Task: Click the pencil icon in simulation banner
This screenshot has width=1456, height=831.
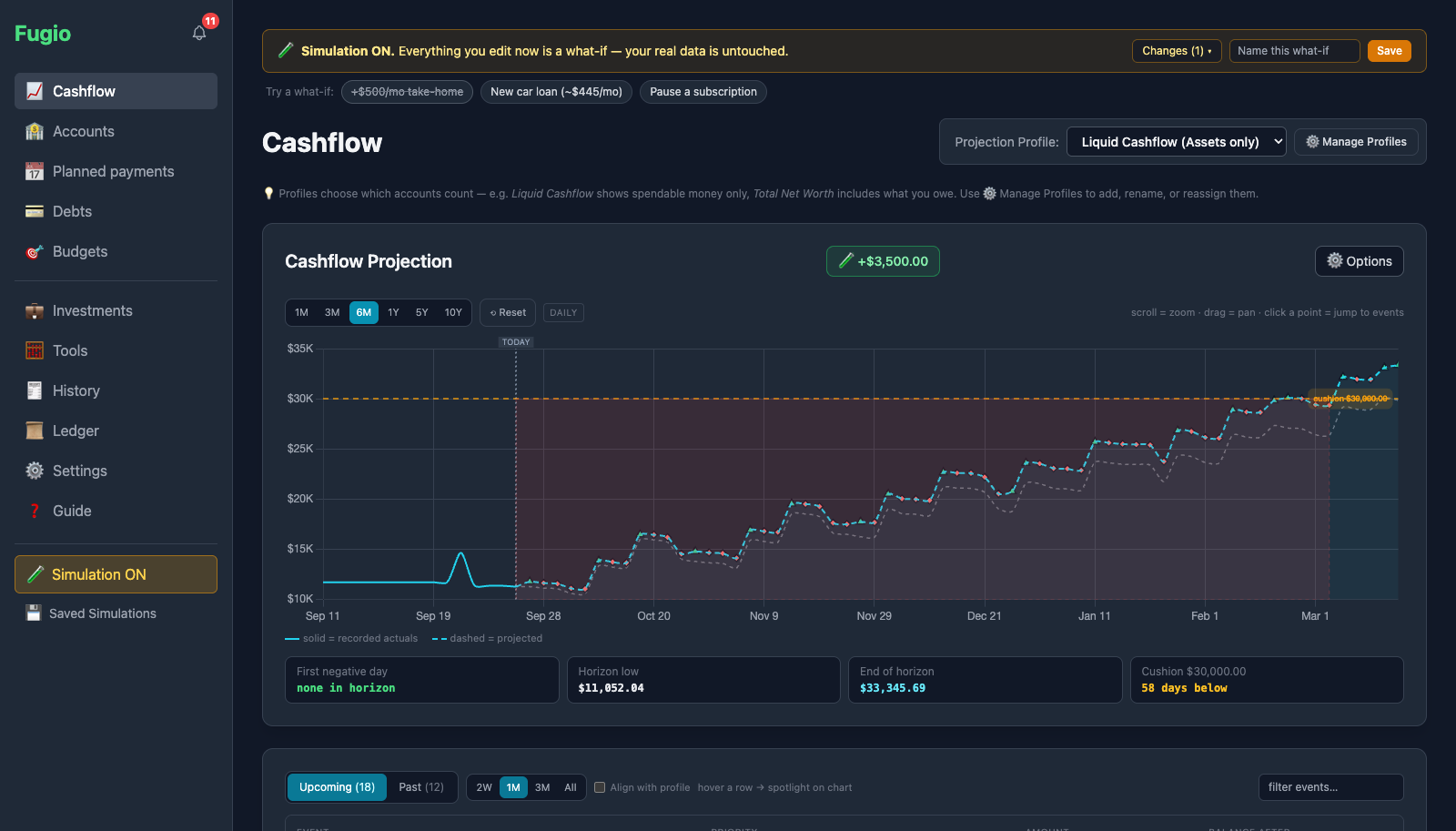Action: point(286,51)
